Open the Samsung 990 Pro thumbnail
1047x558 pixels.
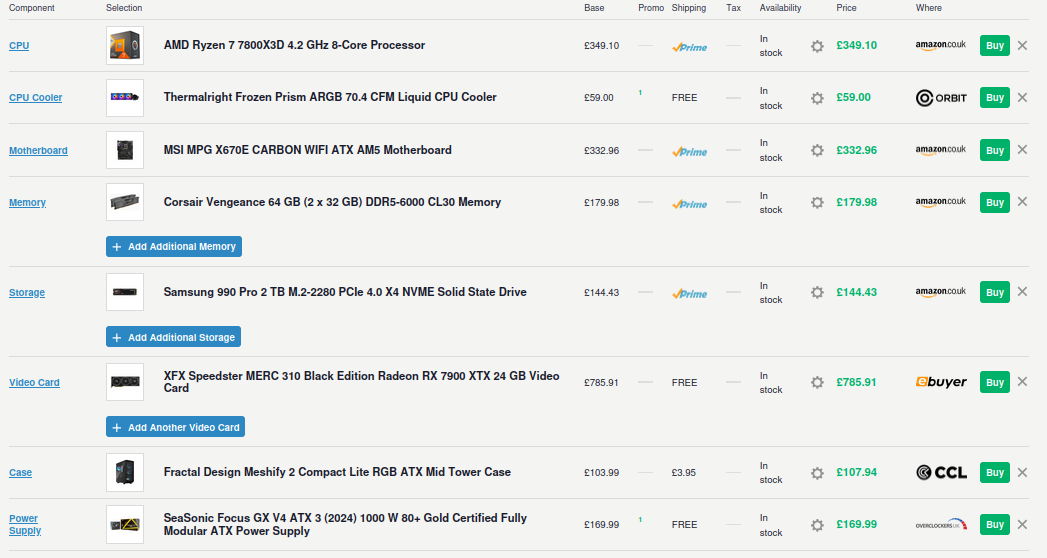[125, 292]
